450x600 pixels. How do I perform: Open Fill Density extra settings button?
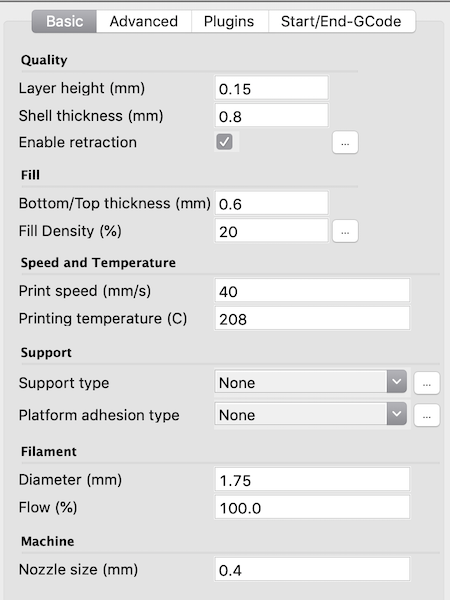[x=345, y=231]
